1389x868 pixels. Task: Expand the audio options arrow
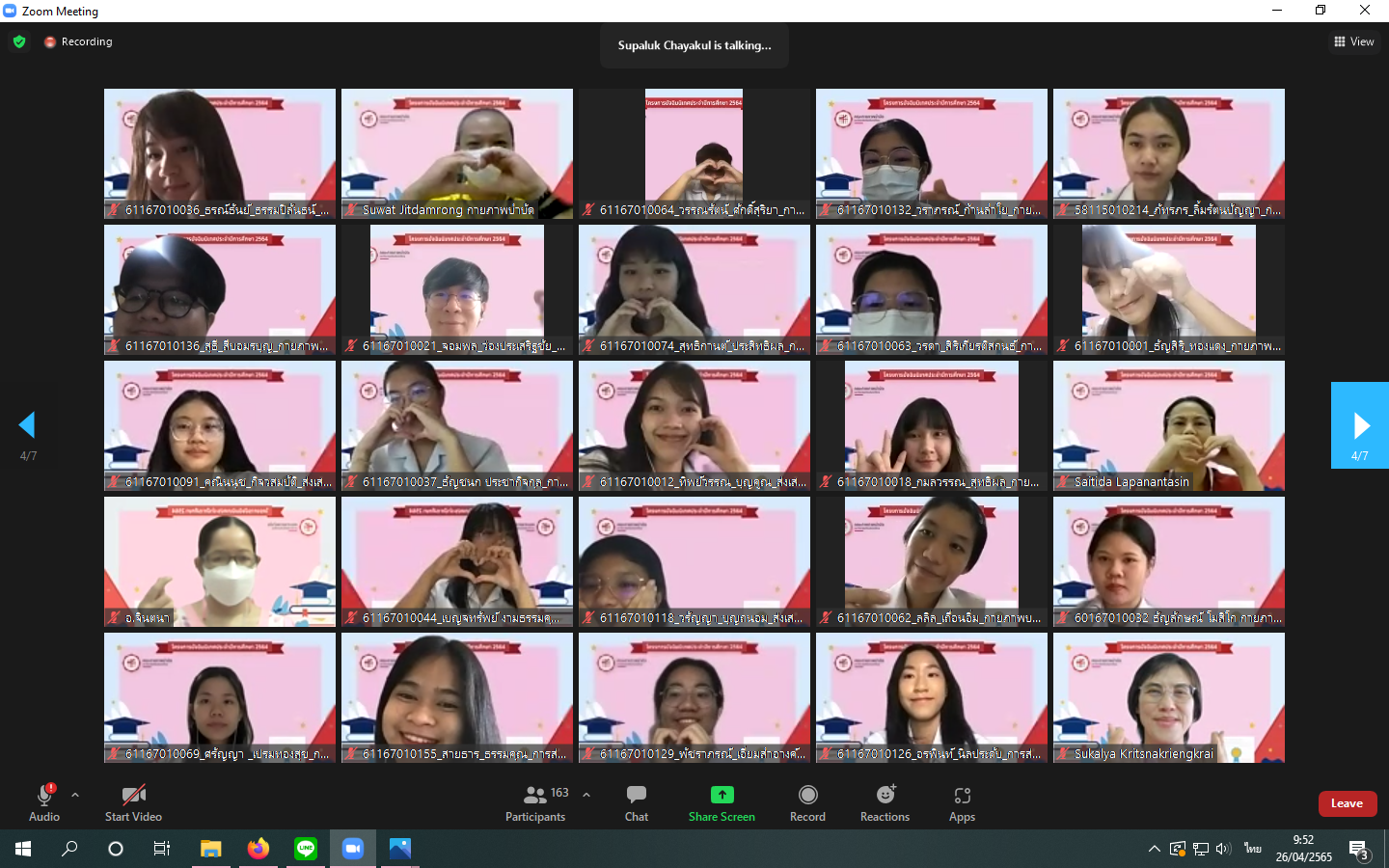pos(75,795)
